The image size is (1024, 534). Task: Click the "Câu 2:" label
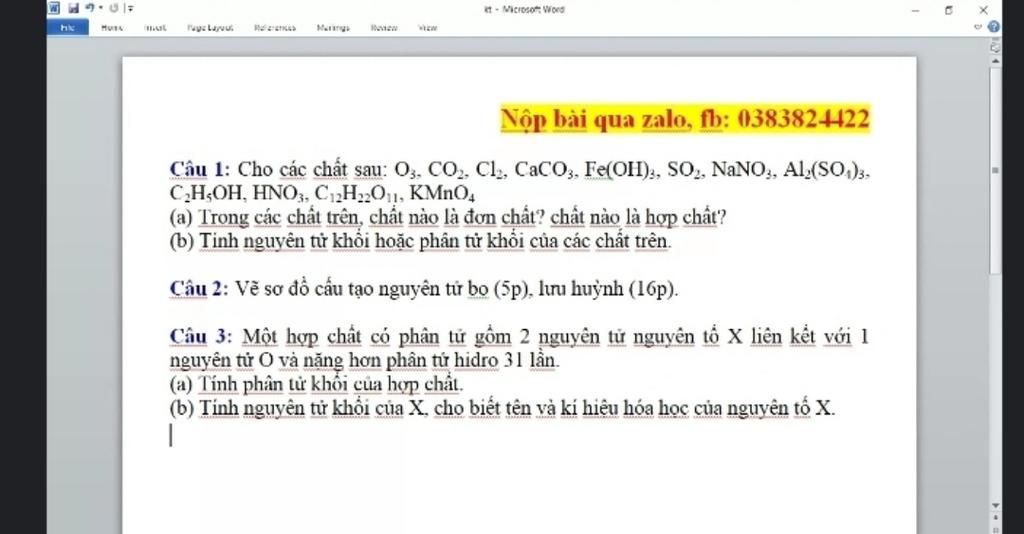coord(199,289)
